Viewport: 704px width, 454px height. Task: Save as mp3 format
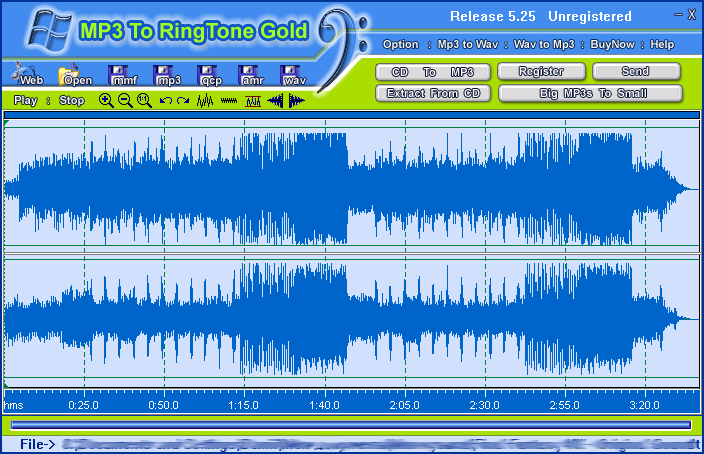[167, 75]
